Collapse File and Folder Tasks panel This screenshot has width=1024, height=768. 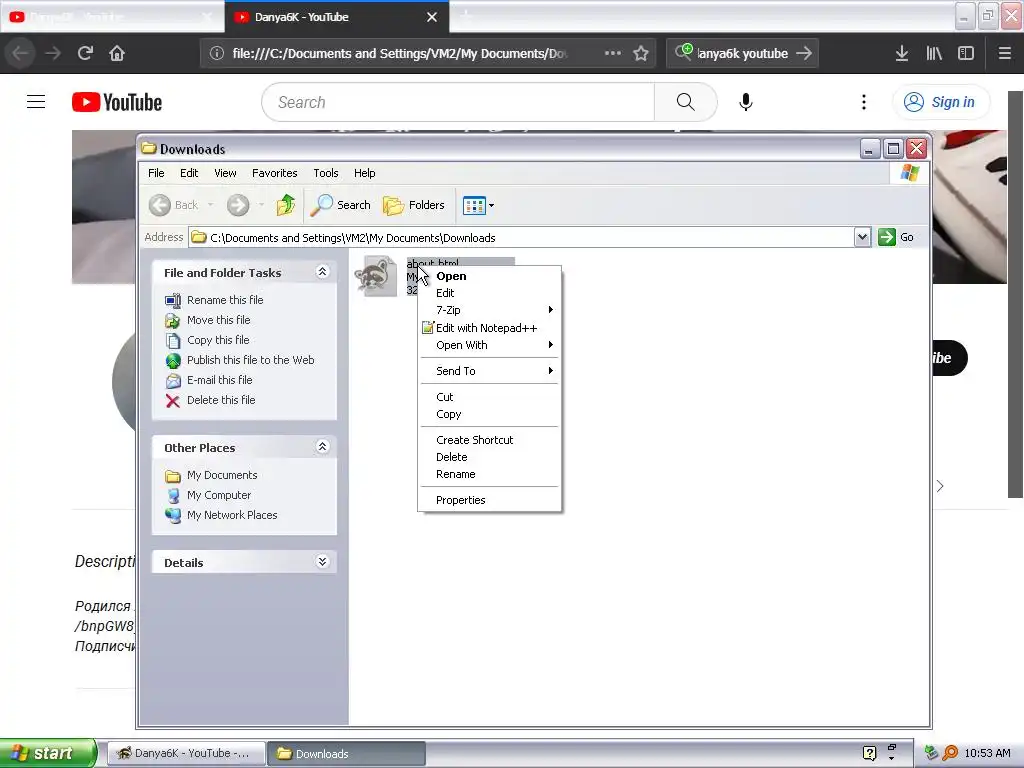(x=322, y=272)
